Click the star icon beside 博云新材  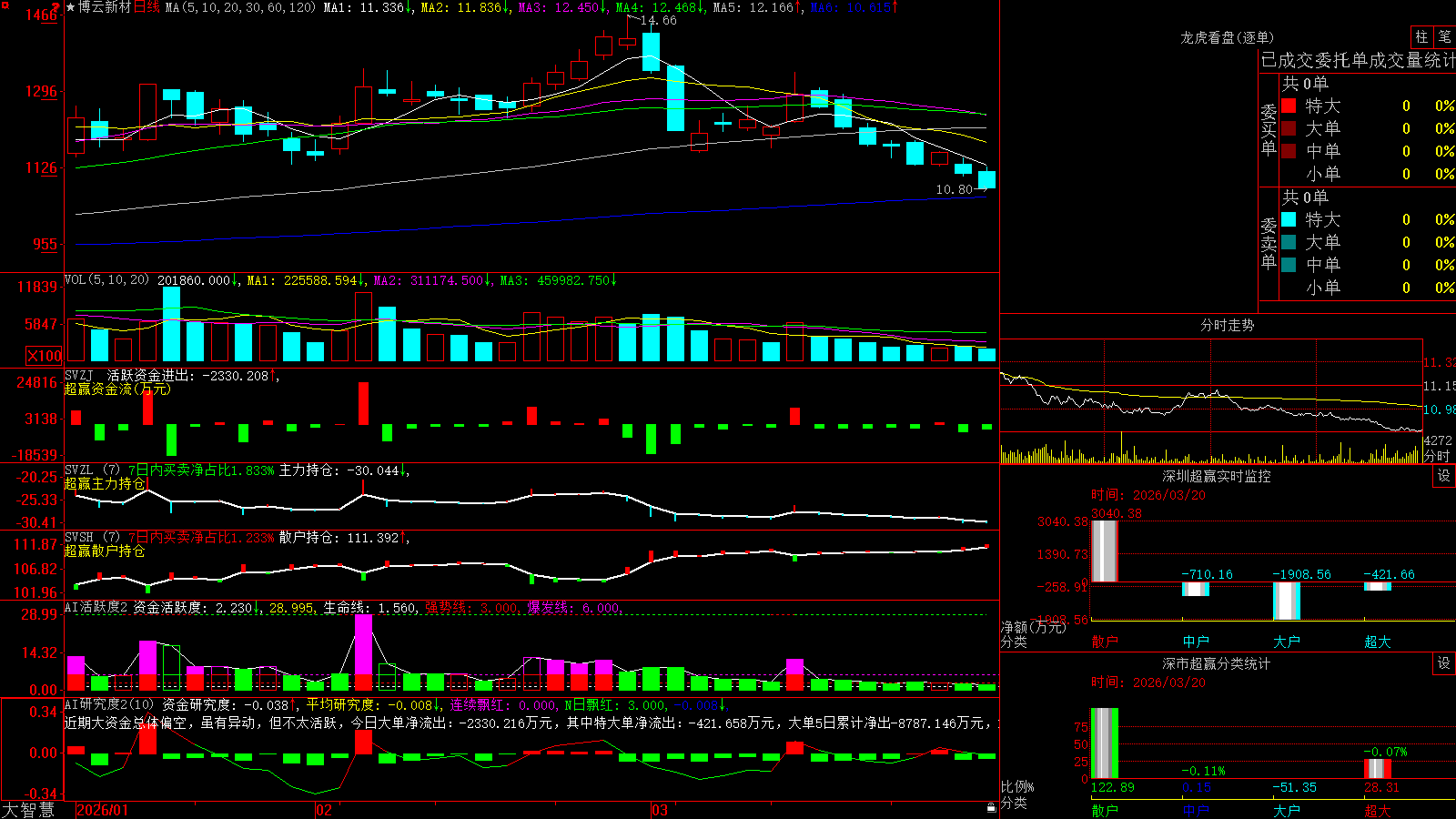[x=70, y=7]
